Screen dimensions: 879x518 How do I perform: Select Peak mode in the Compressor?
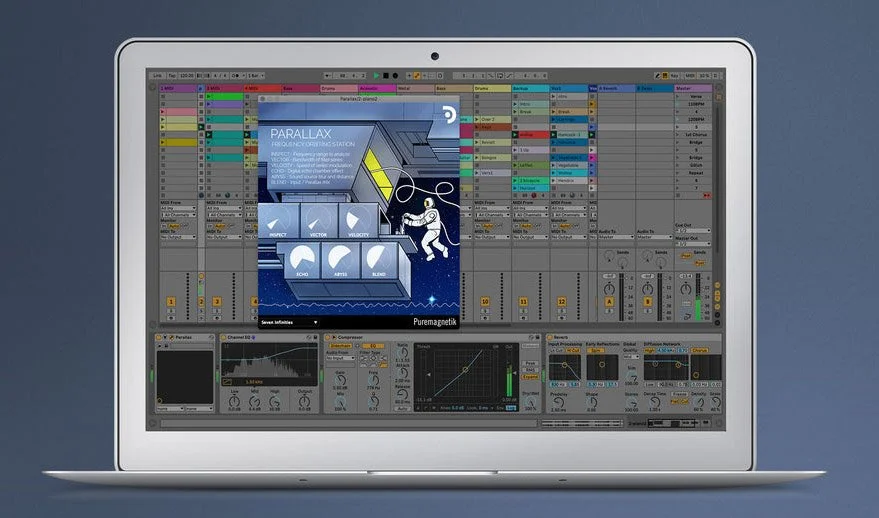(530, 364)
